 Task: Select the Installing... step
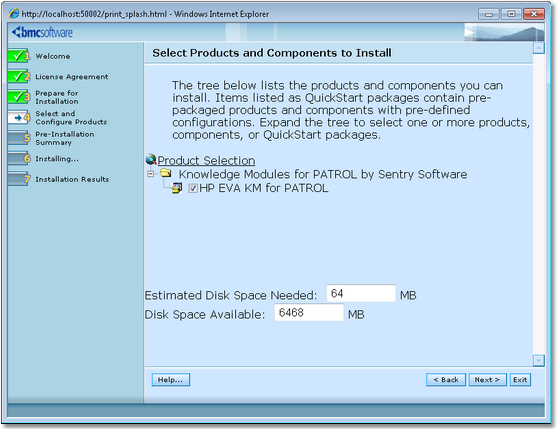[x=57, y=159]
